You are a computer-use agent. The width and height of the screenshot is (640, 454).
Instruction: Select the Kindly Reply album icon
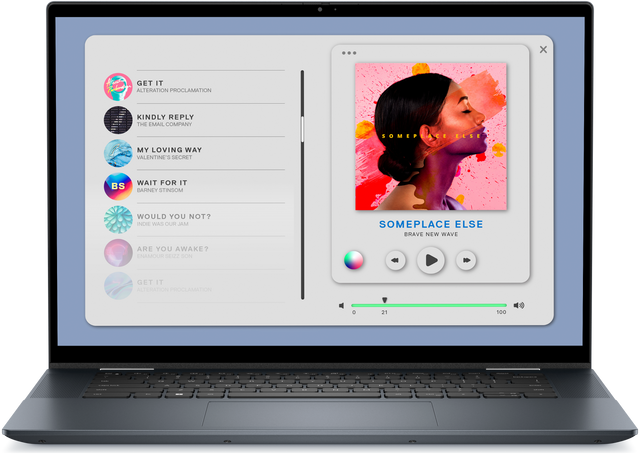[x=118, y=120]
